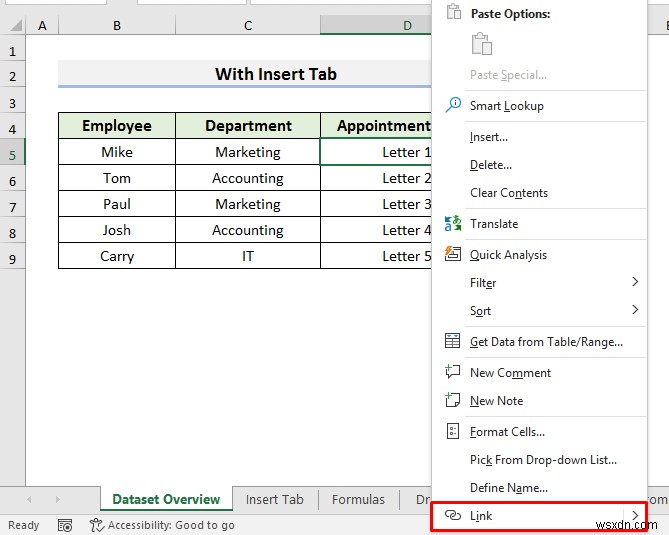
Task: Click the New Comment icon
Action: tap(452, 372)
